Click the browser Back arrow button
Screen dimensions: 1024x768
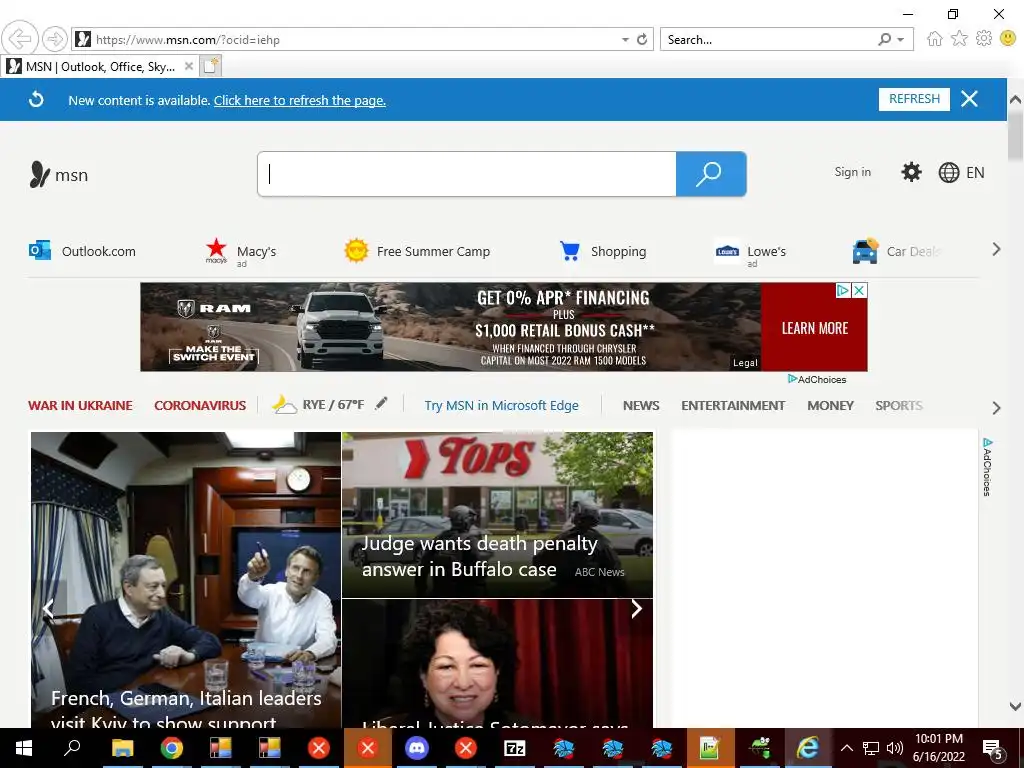[20, 39]
